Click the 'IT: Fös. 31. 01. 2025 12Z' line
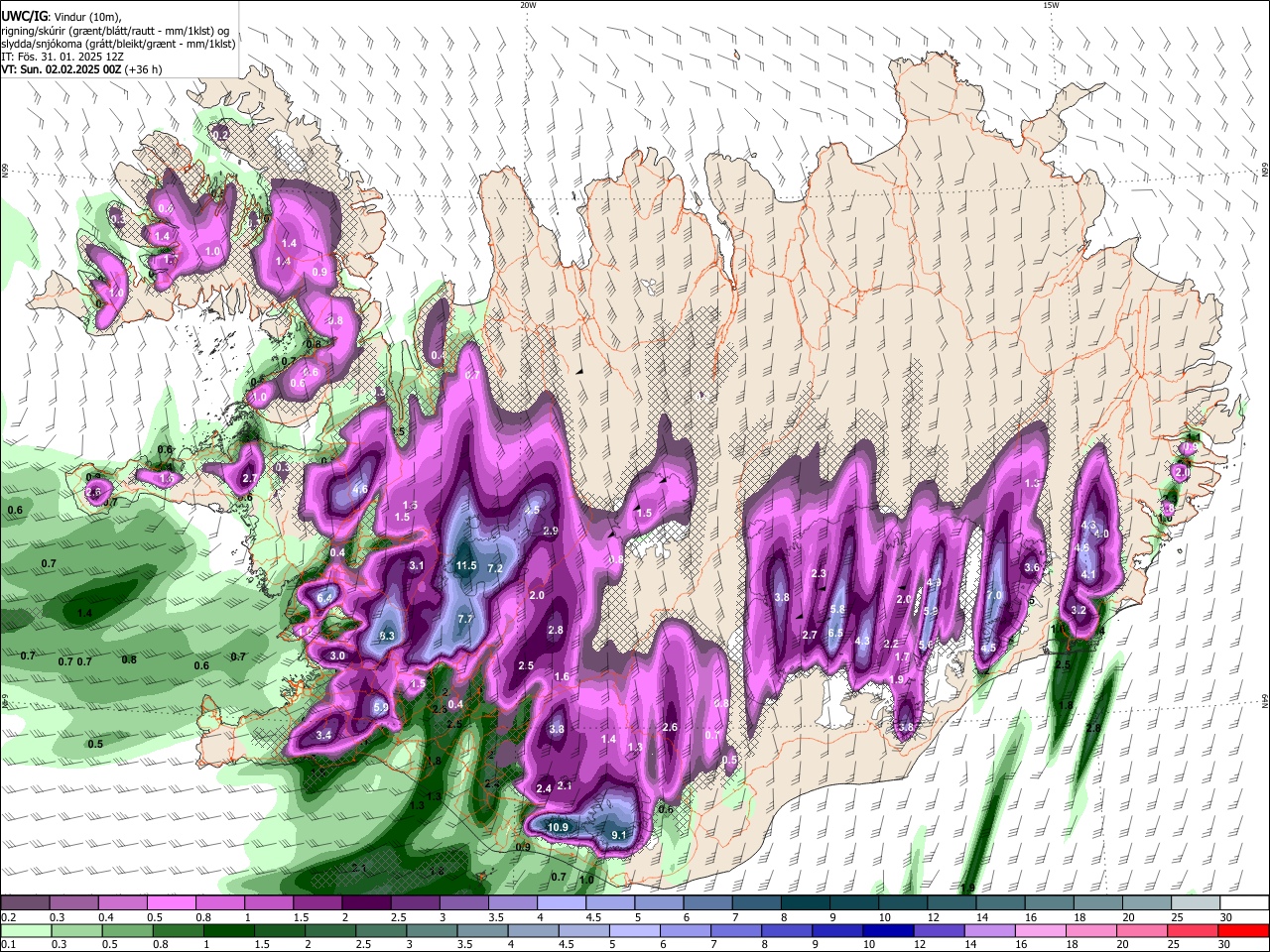Viewport: 1270px width, 952px height. click(64, 57)
